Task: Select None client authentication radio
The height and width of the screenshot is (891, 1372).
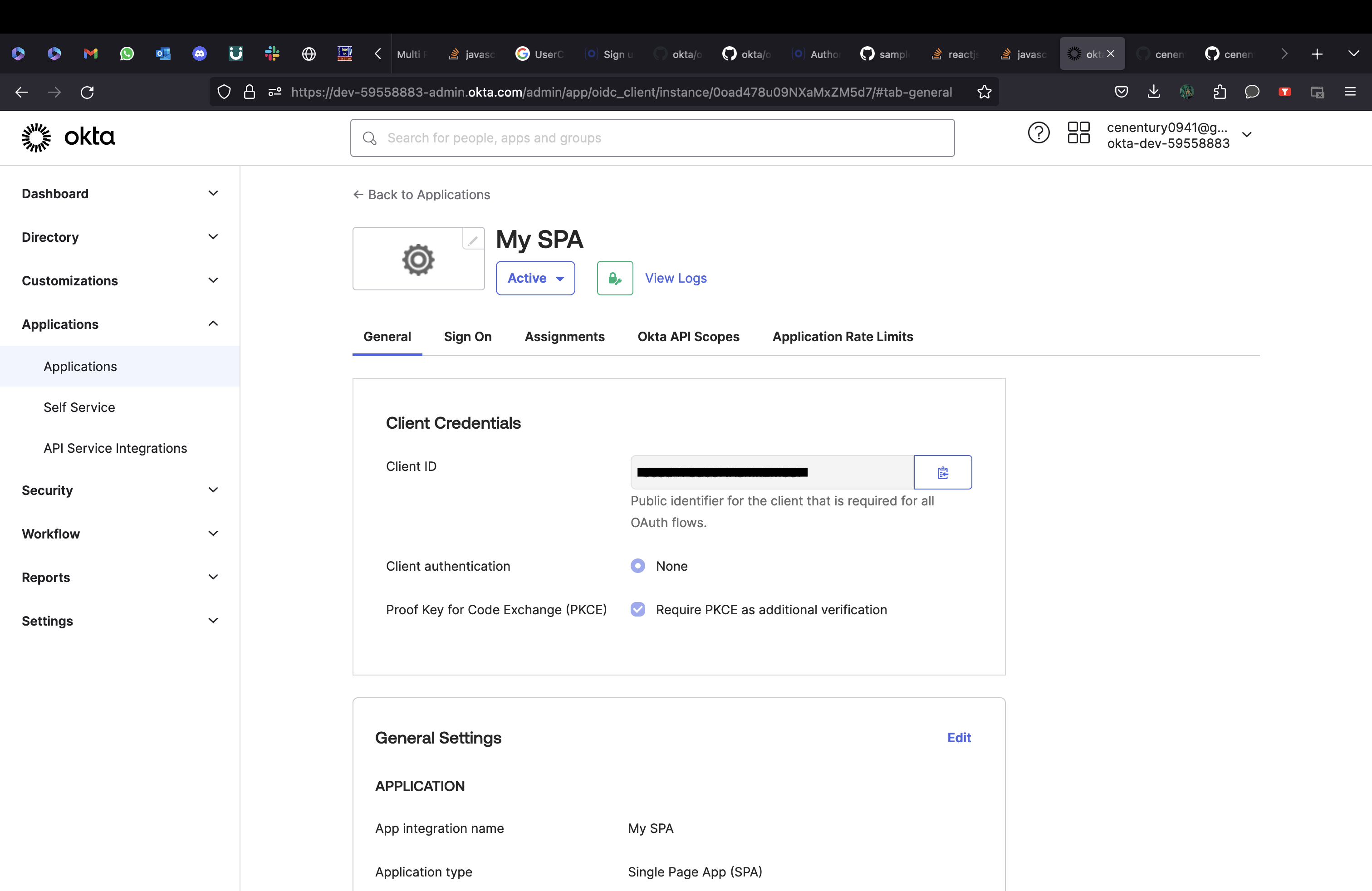Action: (637, 566)
